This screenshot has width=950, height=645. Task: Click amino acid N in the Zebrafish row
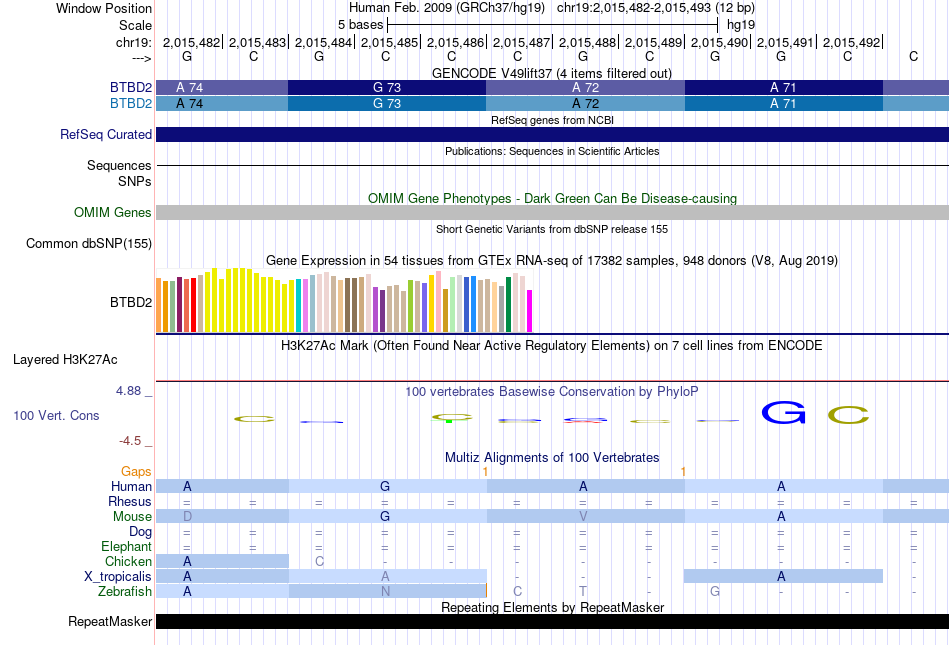pyautogui.click(x=385, y=592)
